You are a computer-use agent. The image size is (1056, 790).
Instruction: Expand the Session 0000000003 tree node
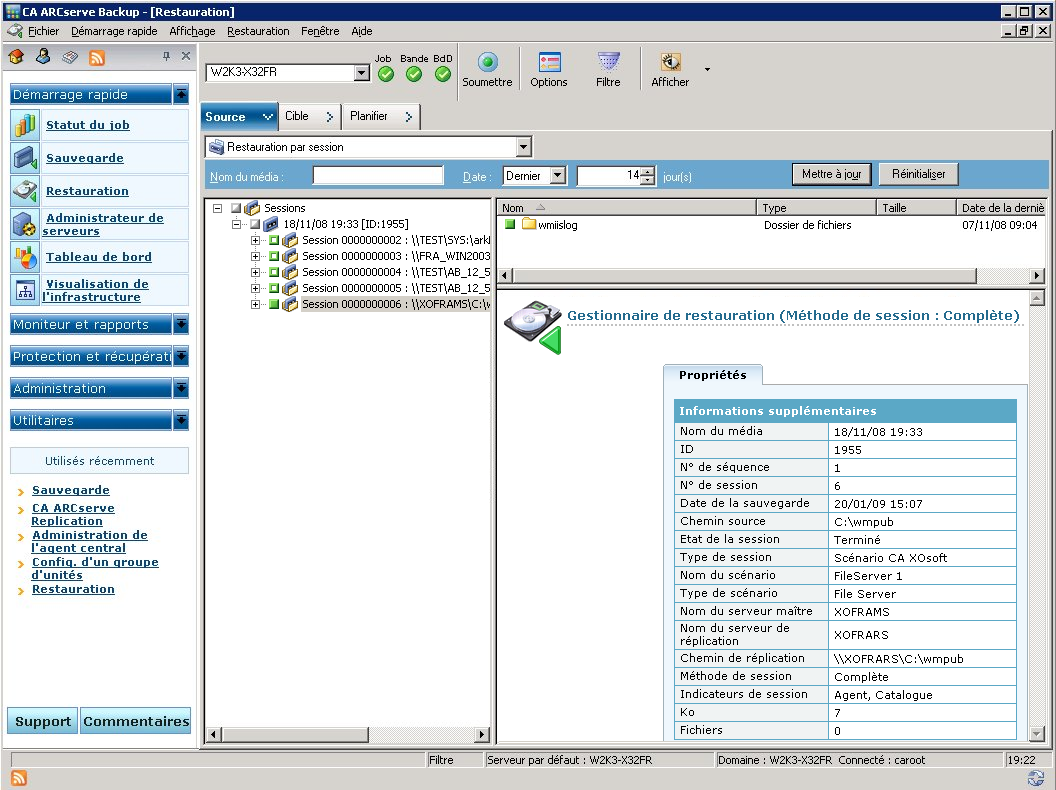(256, 256)
